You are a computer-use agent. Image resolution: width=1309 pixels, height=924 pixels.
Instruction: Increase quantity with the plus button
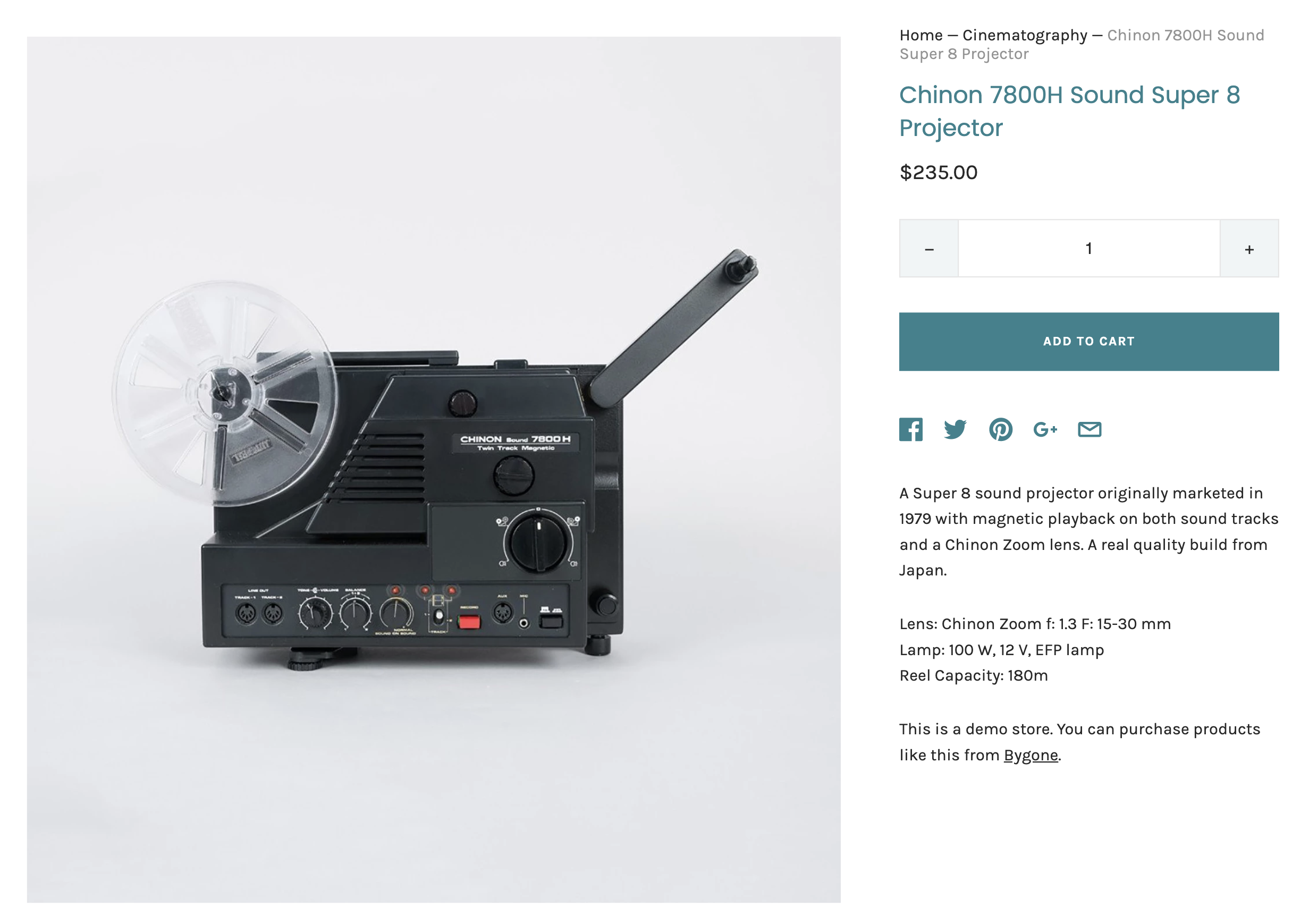(x=1249, y=249)
